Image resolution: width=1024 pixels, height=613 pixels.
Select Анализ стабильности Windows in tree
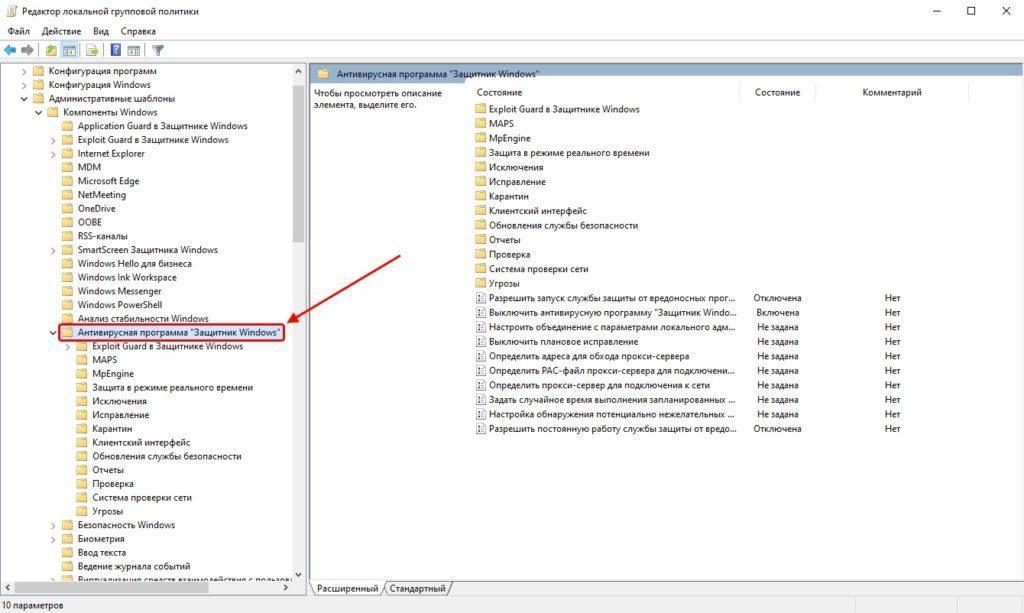(x=143, y=318)
